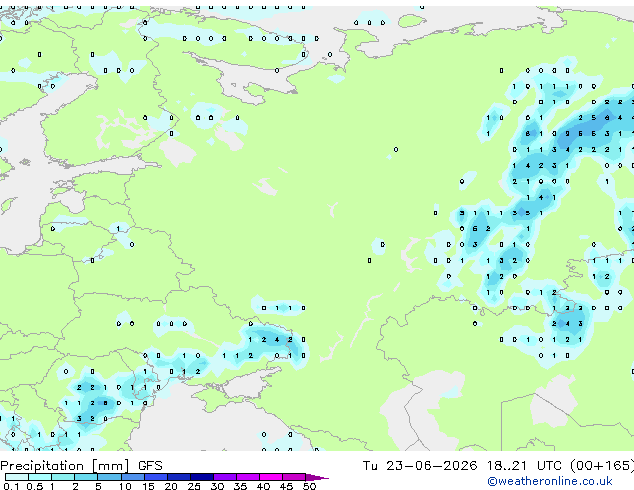Click the 40–45 mm magenta swatch

271,477
